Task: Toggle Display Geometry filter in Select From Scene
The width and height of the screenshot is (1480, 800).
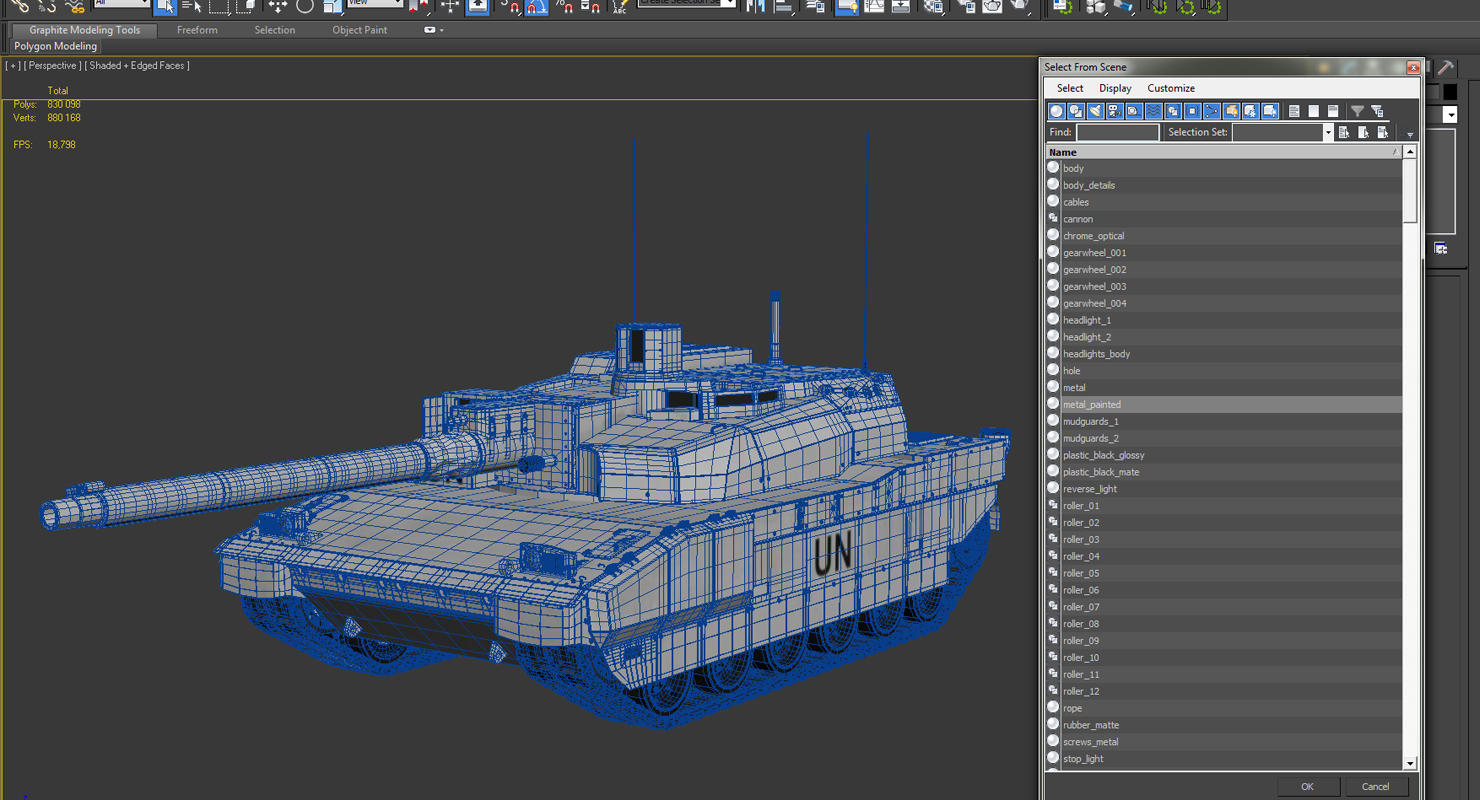Action: tap(1057, 111)
